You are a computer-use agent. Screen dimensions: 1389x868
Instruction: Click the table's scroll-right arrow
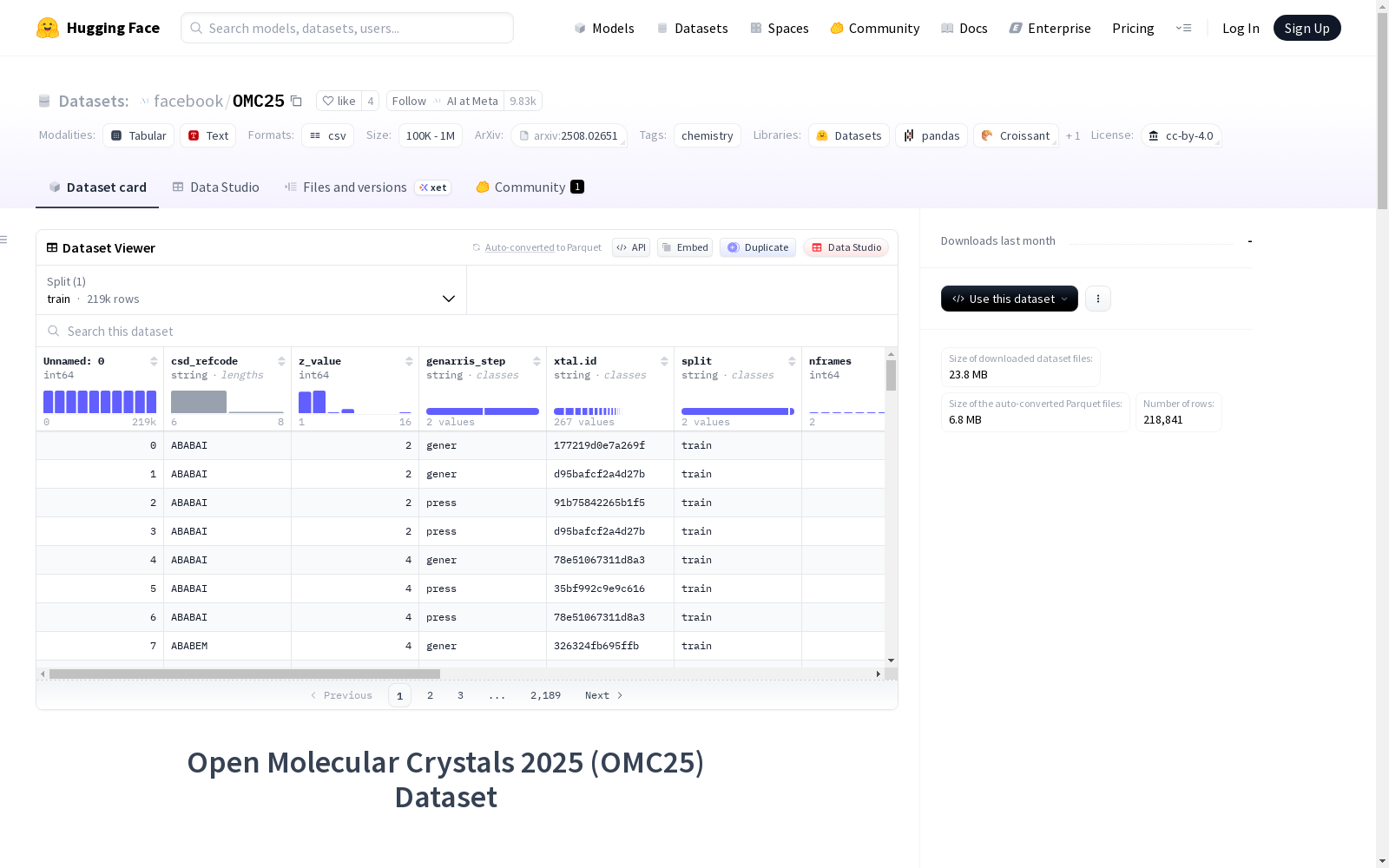pos(879,674)
